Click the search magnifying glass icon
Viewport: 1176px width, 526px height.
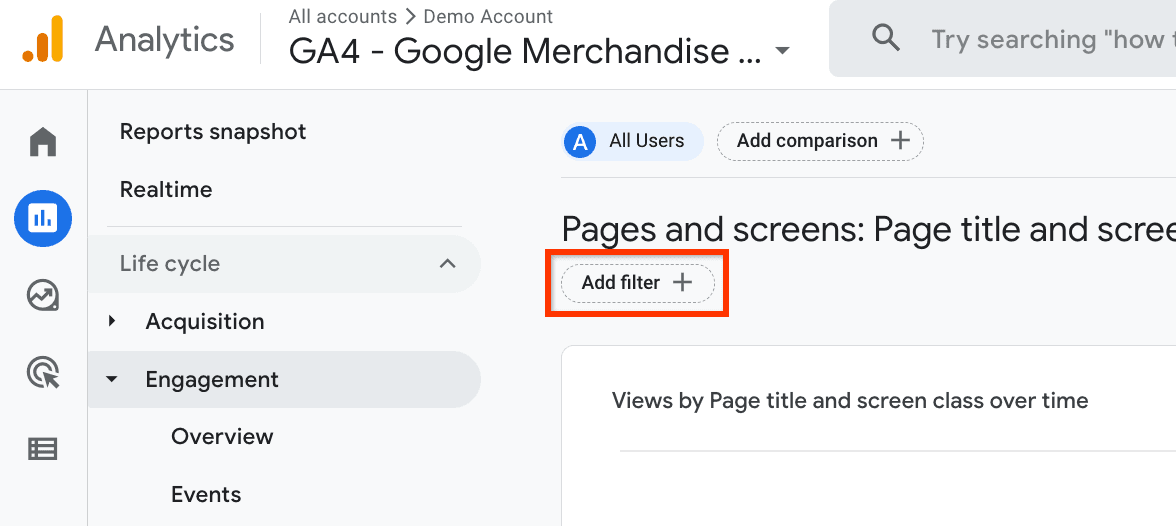tap(885, 39)
